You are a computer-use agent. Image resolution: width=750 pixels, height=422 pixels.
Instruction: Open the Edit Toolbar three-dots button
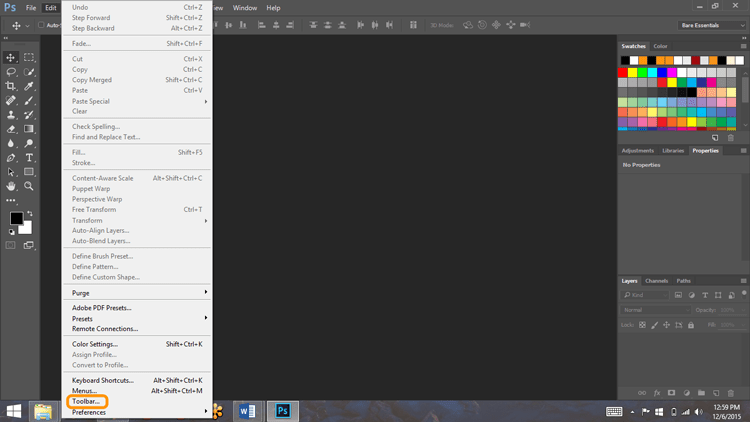11,200
